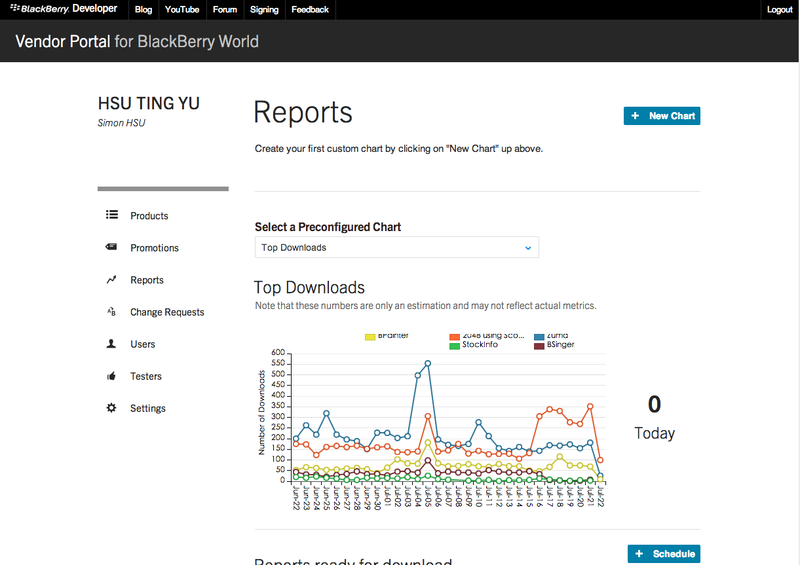Open the YouTube menu item
The width and height of the screenshot is (800, 565).
click(182, 10)
